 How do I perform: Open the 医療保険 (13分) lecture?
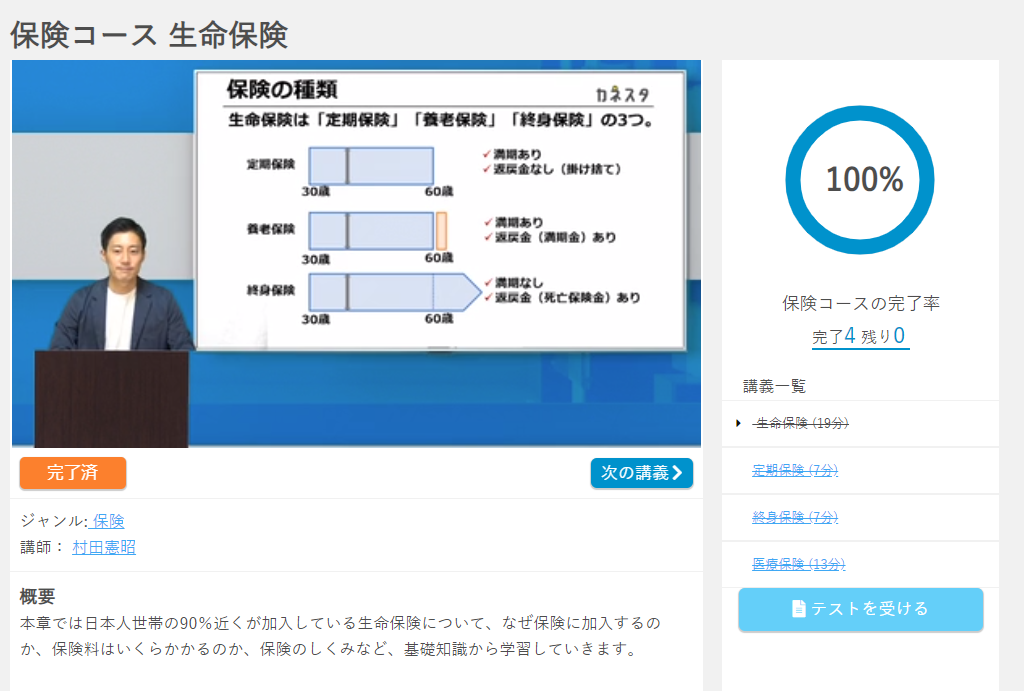(x=798, y=565)
